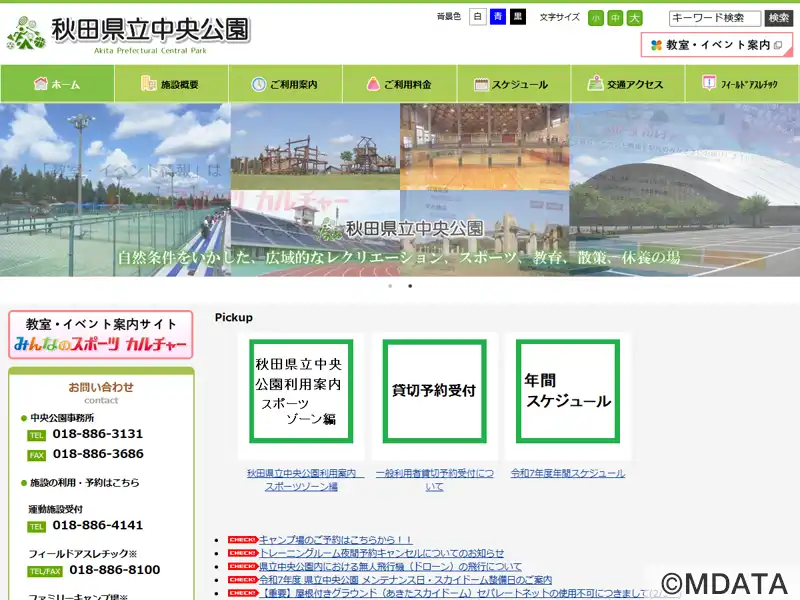Set font size to medium 中
Image resolution: width=800 pixels, height=600 pixels.
[x=615, y=18]
